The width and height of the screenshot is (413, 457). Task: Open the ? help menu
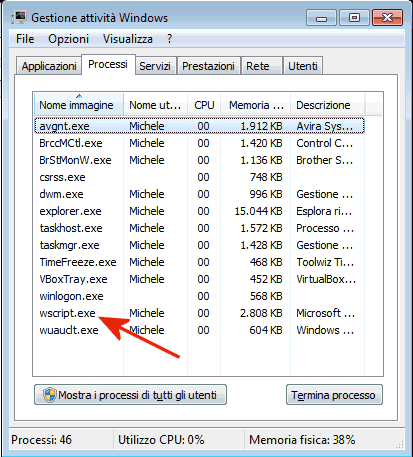tap(169, 39)
